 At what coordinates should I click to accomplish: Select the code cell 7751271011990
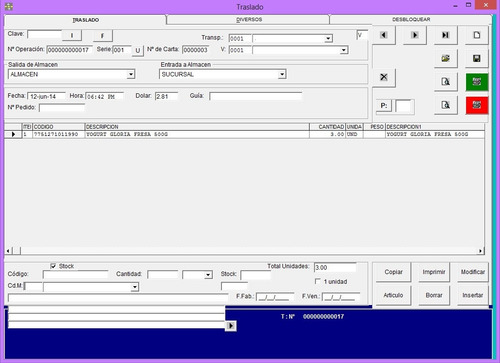[59, 134]
